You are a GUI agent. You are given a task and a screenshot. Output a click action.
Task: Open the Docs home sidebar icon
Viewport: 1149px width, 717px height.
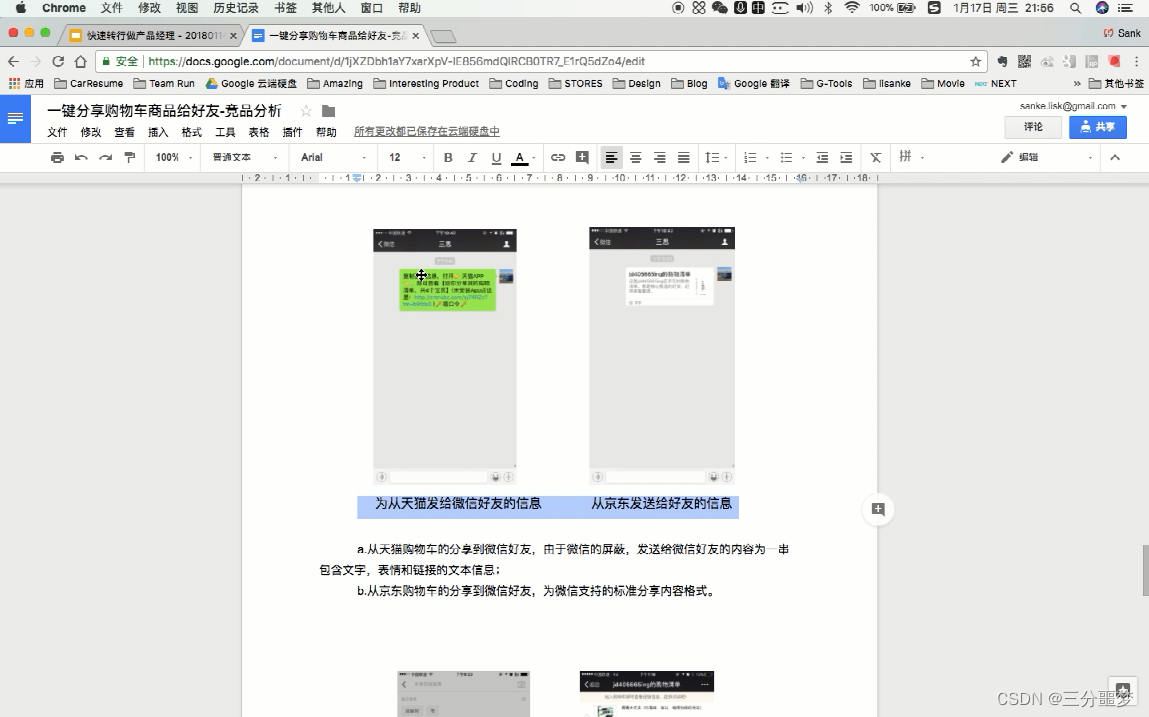click(x=15, y=118)
